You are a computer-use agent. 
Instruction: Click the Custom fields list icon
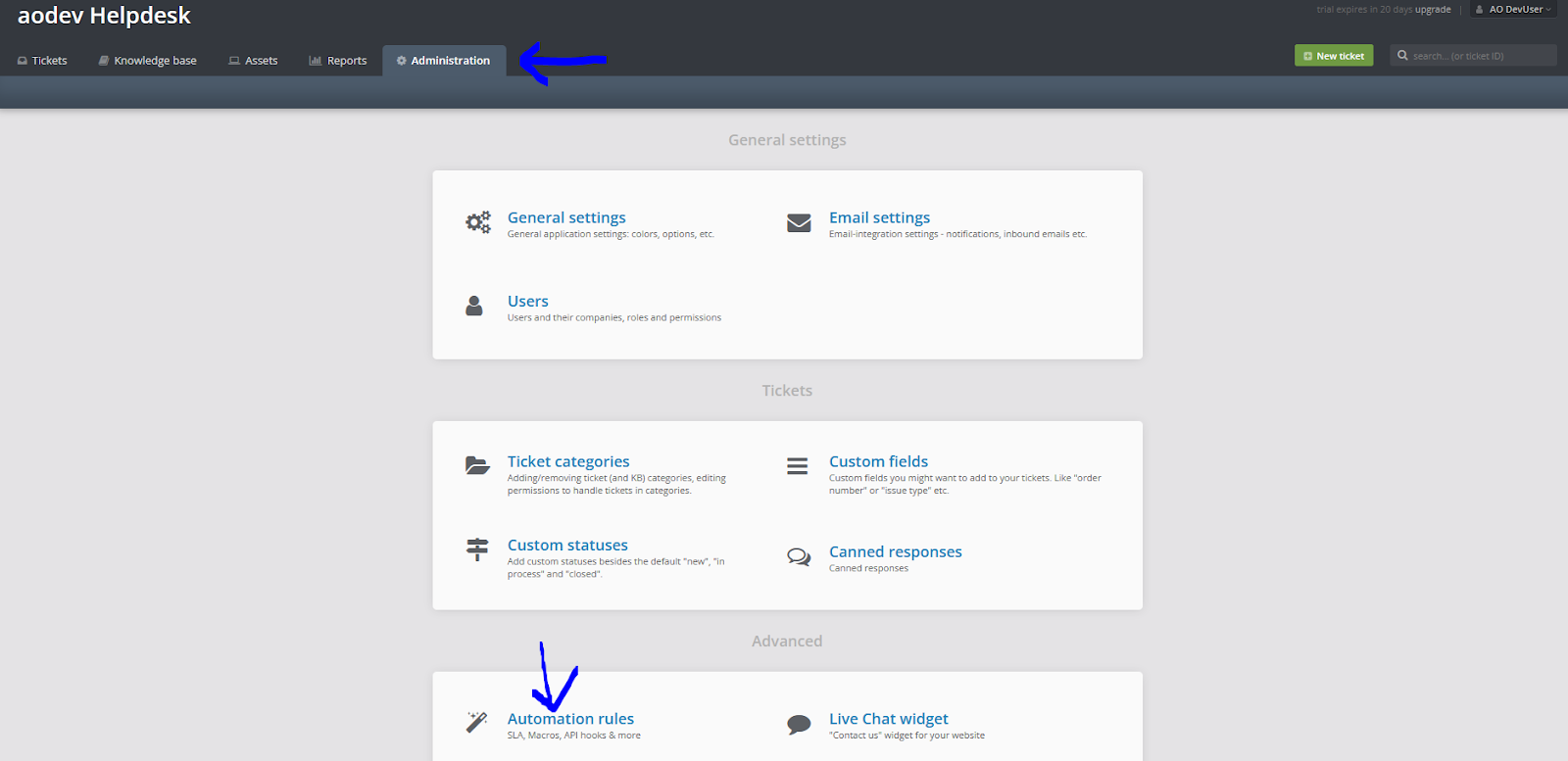[x=798, y=466]
